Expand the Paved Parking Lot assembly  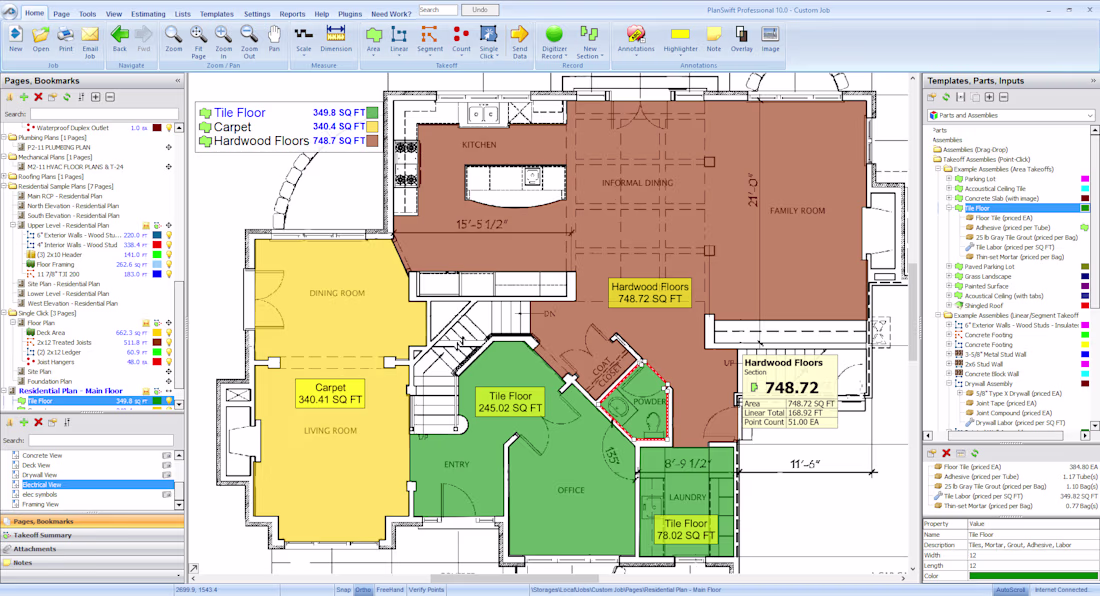(x=949, y=266)
